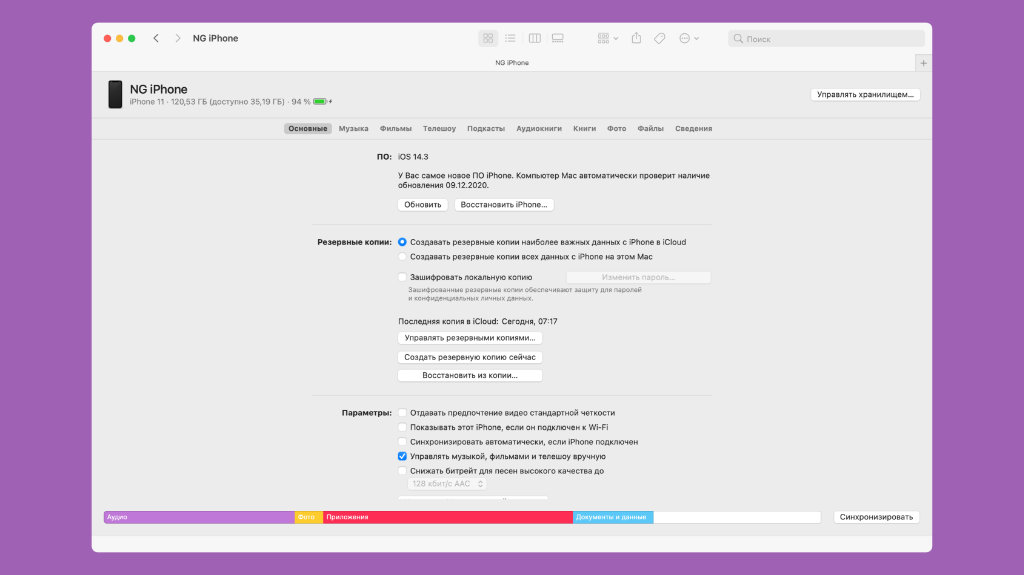Click the battery status icon
Viewport: 1024px width, 575px height.
[x=321, y=102]
